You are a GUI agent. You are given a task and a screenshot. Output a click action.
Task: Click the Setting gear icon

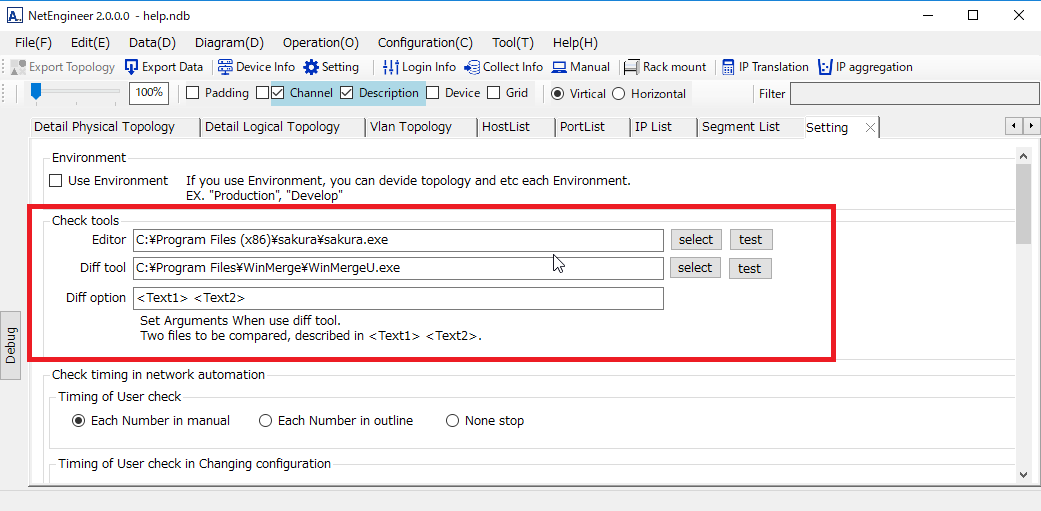(x=311, y=67)
